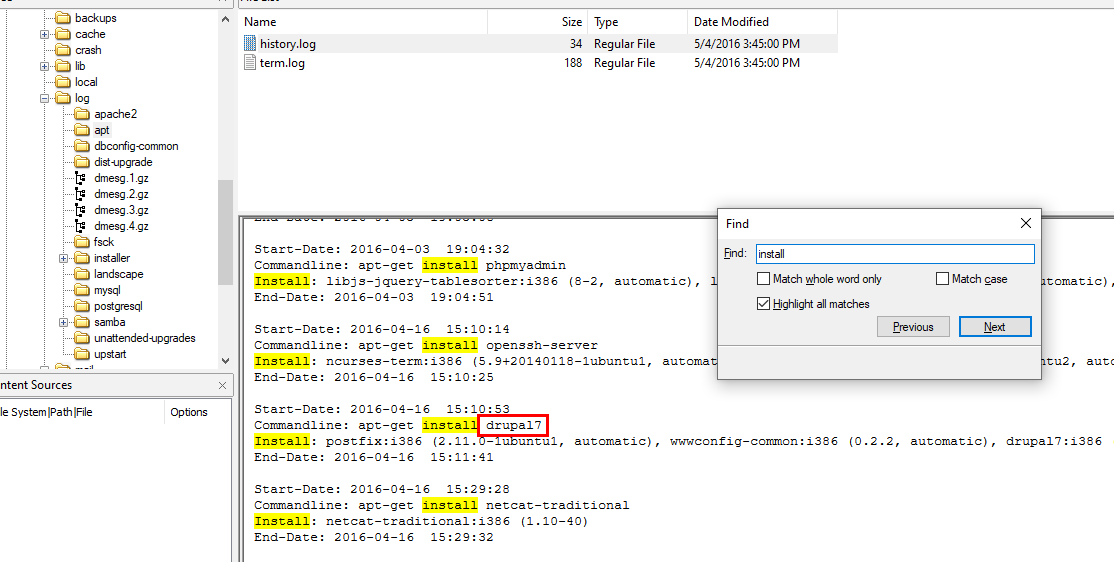This screenshot has width=1114, height=562.
Task: Open the mysql folder icon
Action: pyautogui.click(x=82, y=290)
